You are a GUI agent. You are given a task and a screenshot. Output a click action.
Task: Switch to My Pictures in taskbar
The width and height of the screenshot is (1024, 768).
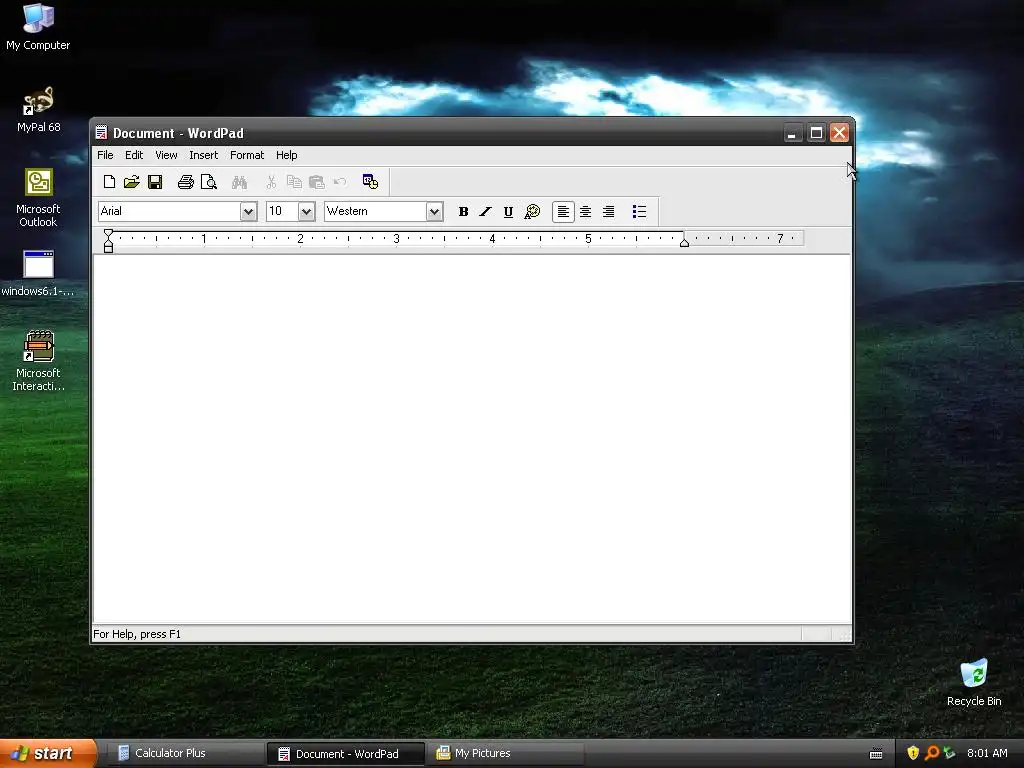(x=505, y=754)
